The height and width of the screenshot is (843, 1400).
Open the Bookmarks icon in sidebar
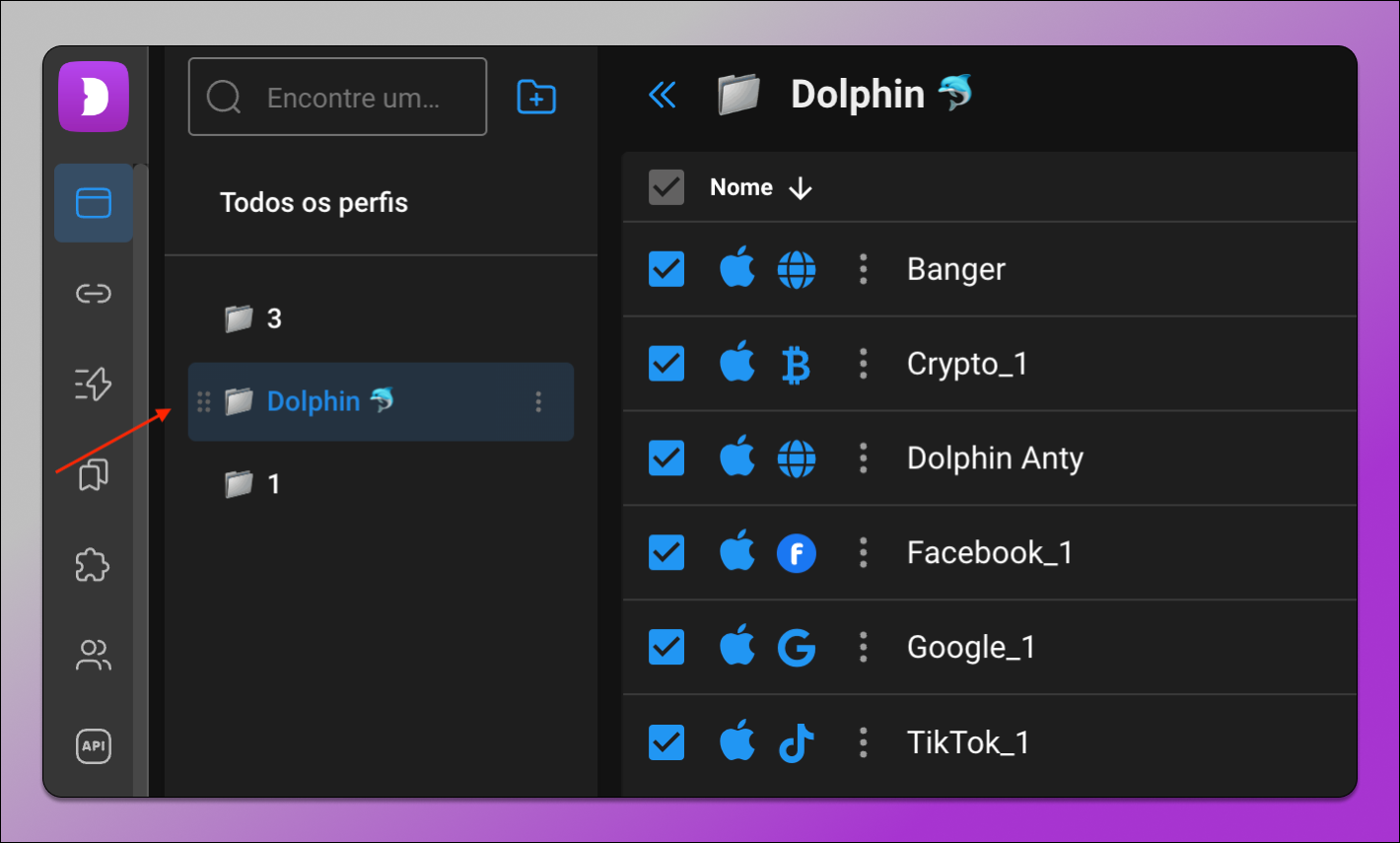(x=94, y=474)
